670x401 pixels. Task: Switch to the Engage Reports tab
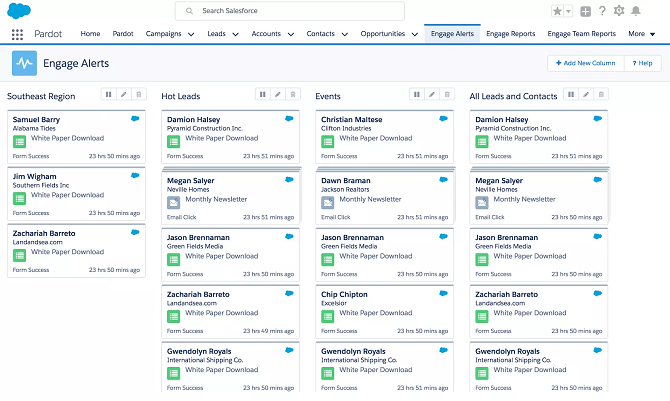[512, 34]
